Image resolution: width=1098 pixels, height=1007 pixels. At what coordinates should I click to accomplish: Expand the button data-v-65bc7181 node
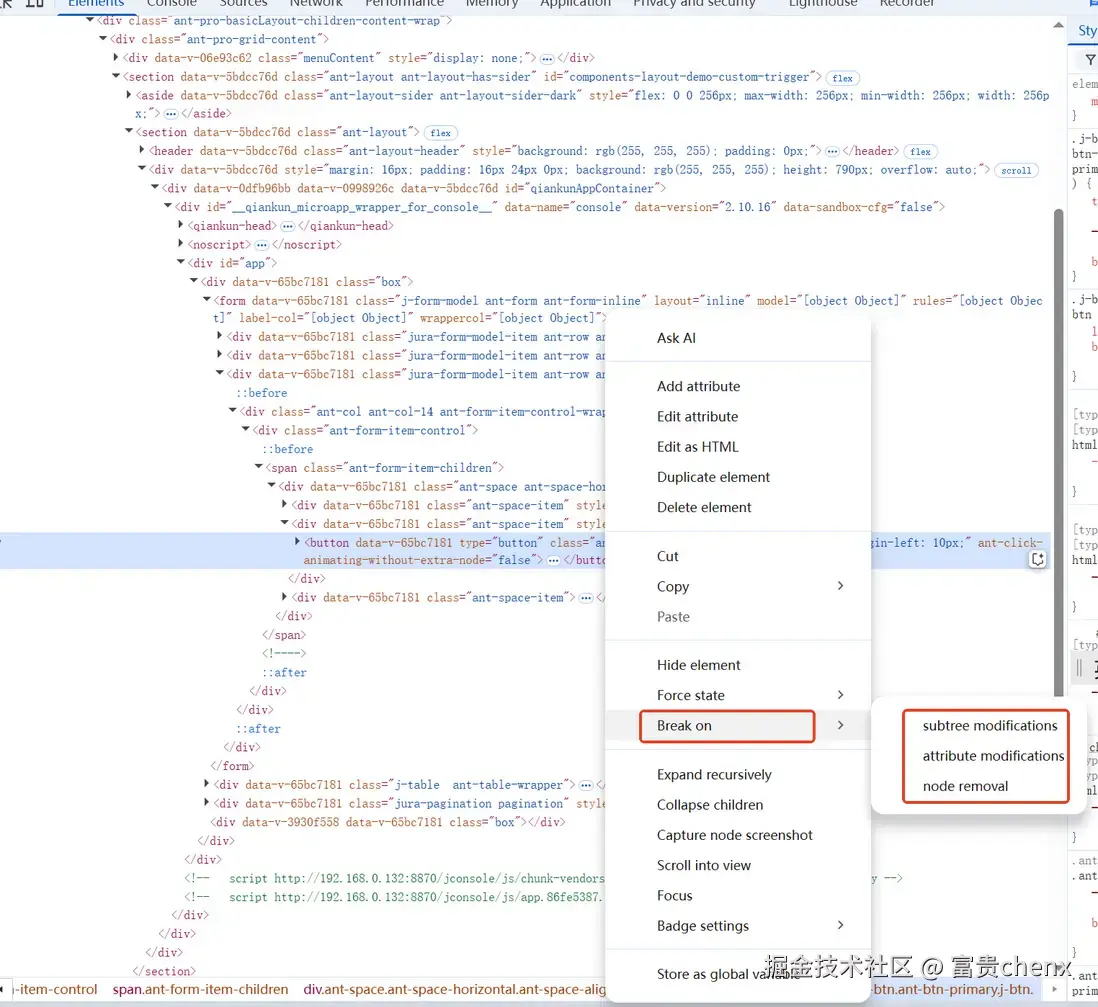tap(297, 542)
